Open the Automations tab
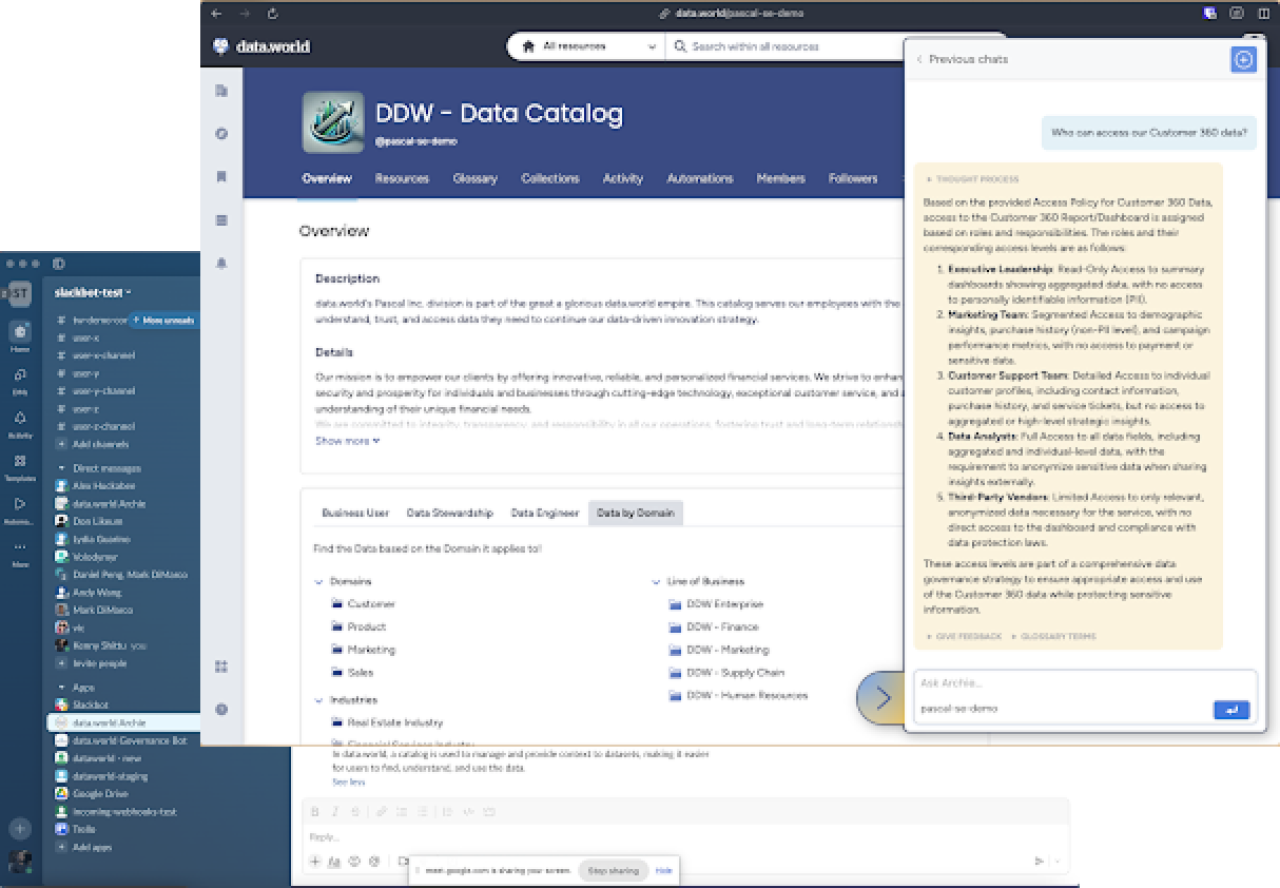Viewport: 1280px width, 888px height. pyautogui.click(x=700, y=178)
